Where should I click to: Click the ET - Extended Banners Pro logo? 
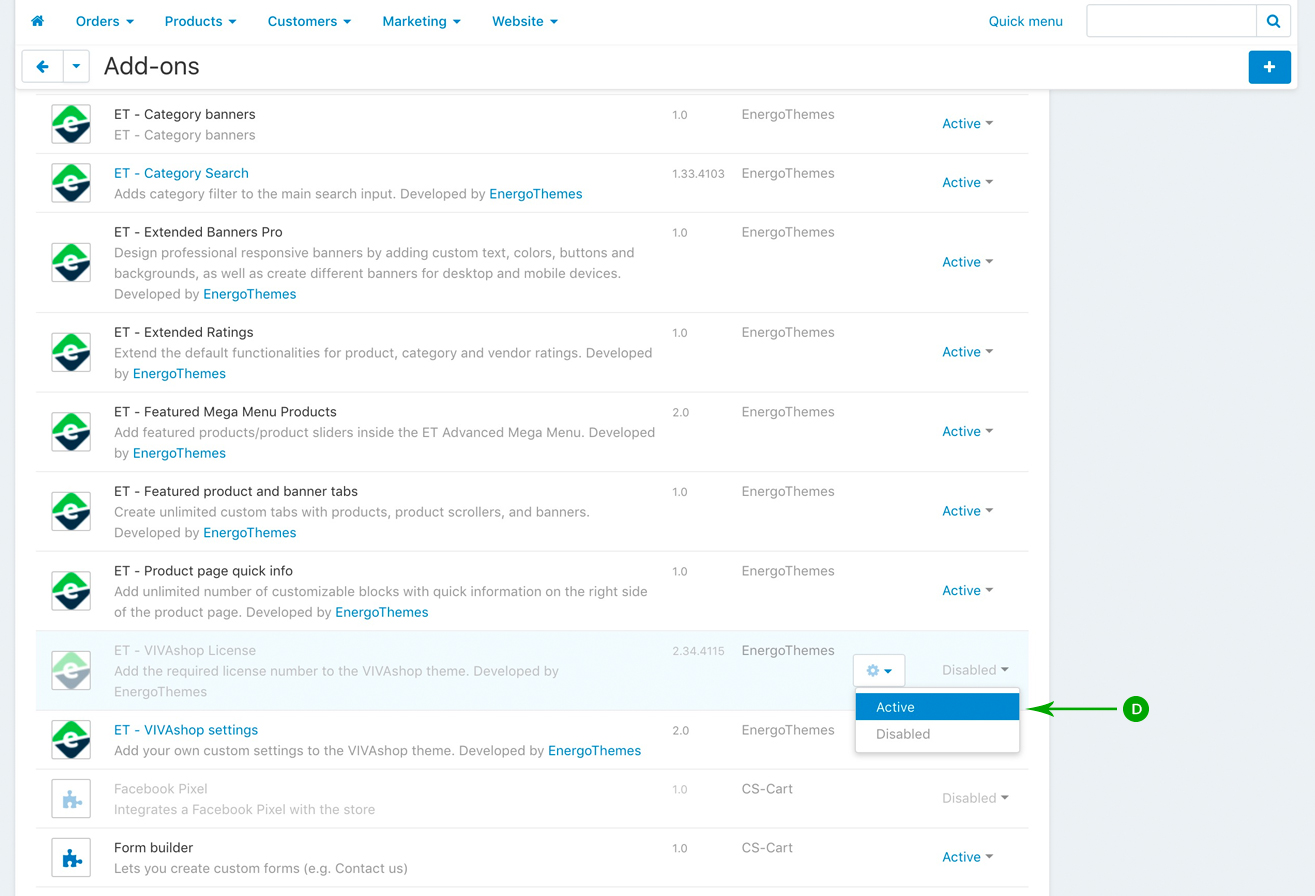point(71,262)
